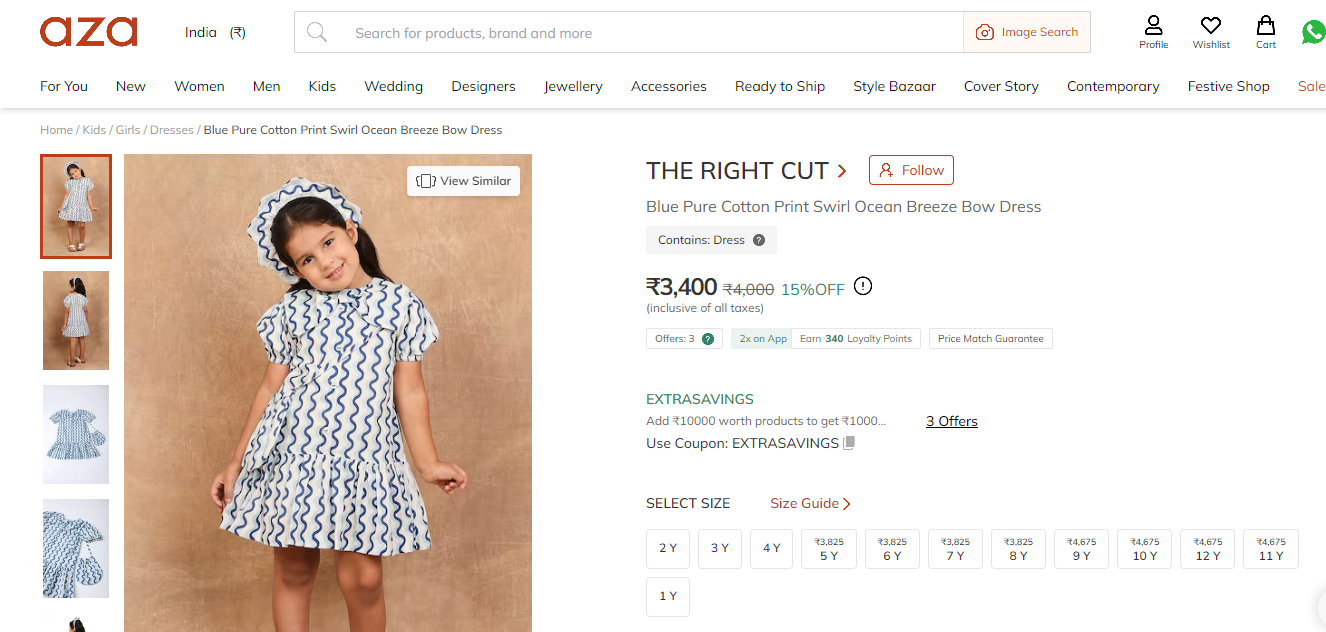
Task: Expand the Size Guide
Action: (x=810, y=504)
